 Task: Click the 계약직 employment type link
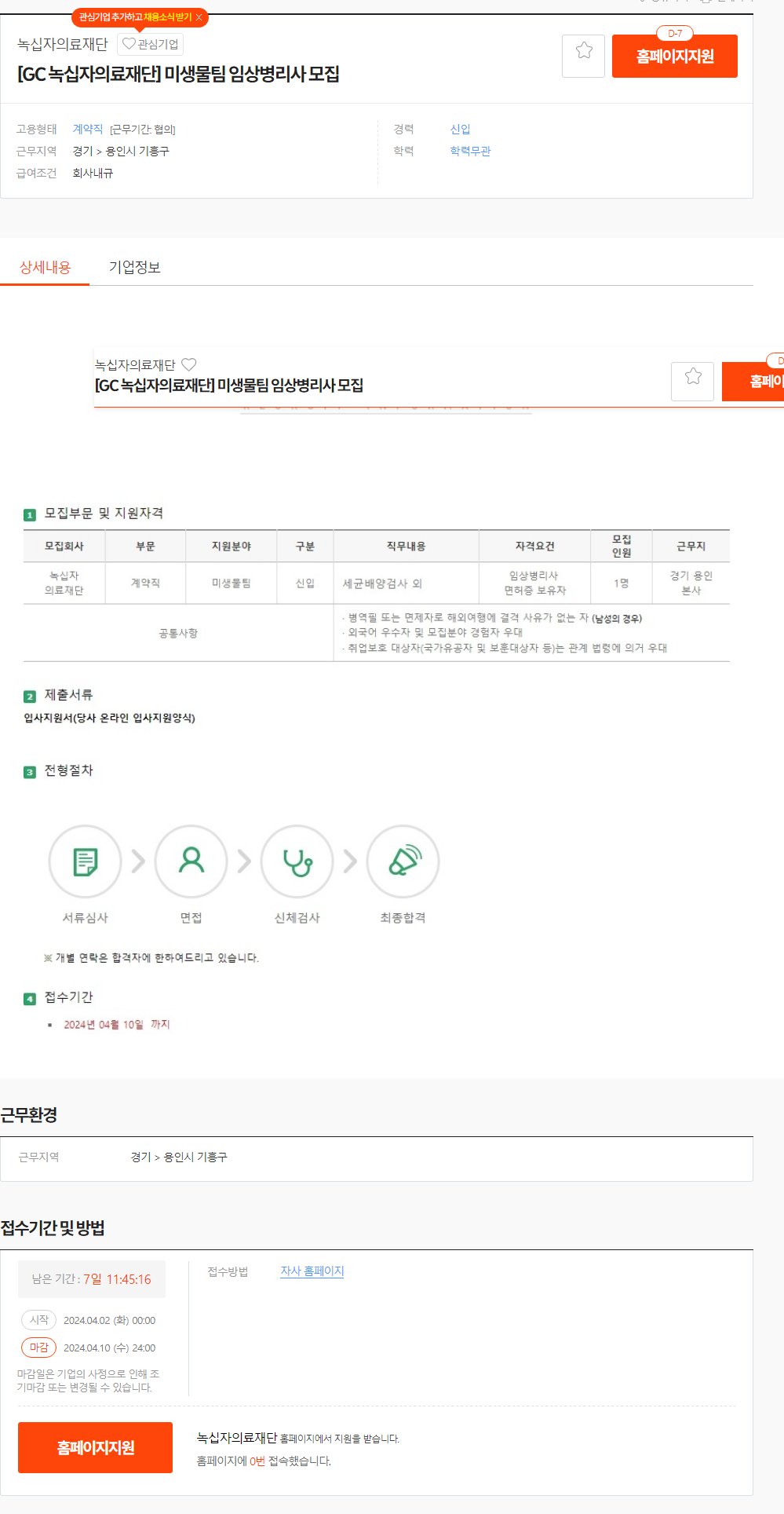pos(88,129)
